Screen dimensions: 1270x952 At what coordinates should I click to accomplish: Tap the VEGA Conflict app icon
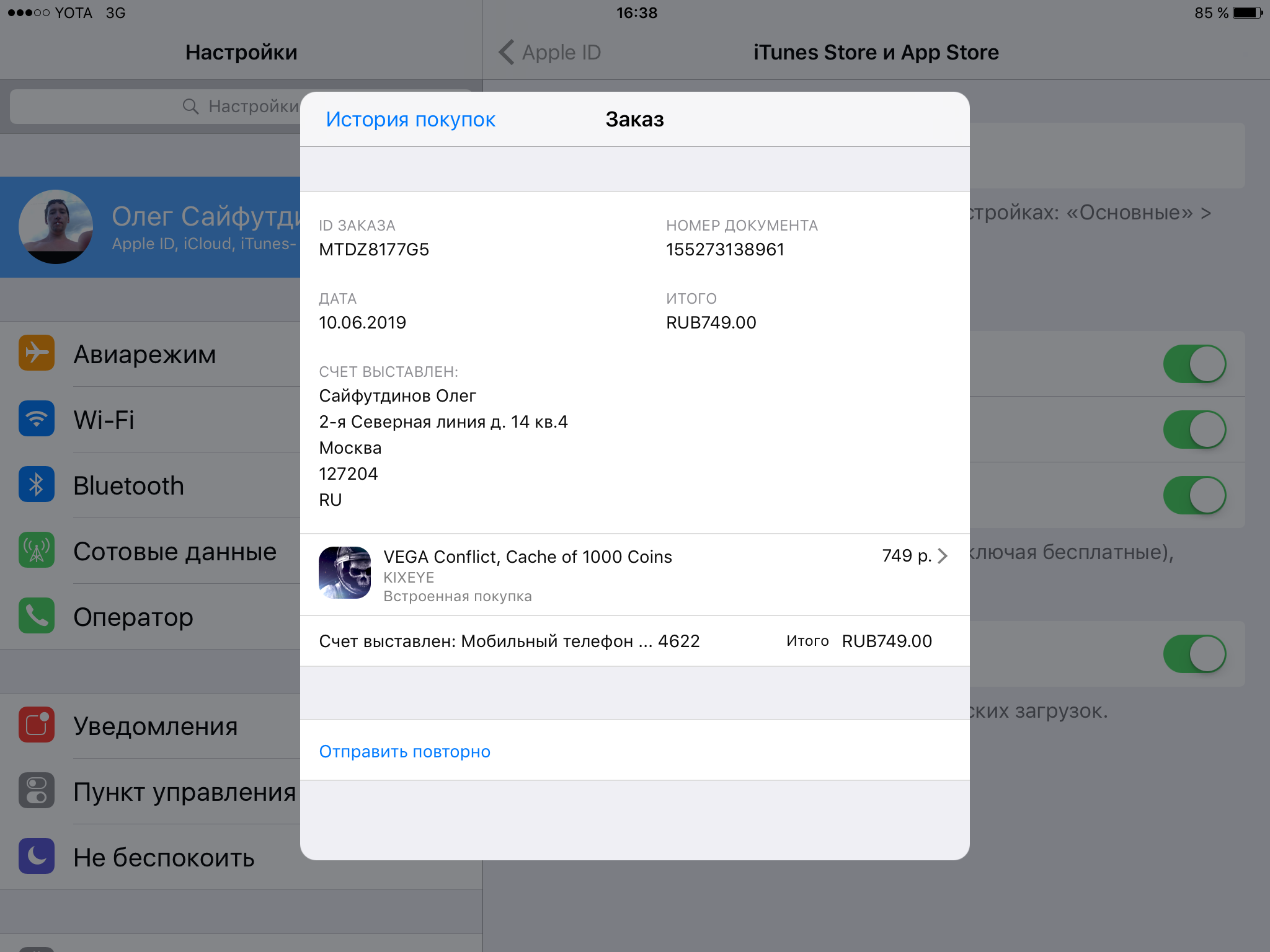(x=345, y=573)
